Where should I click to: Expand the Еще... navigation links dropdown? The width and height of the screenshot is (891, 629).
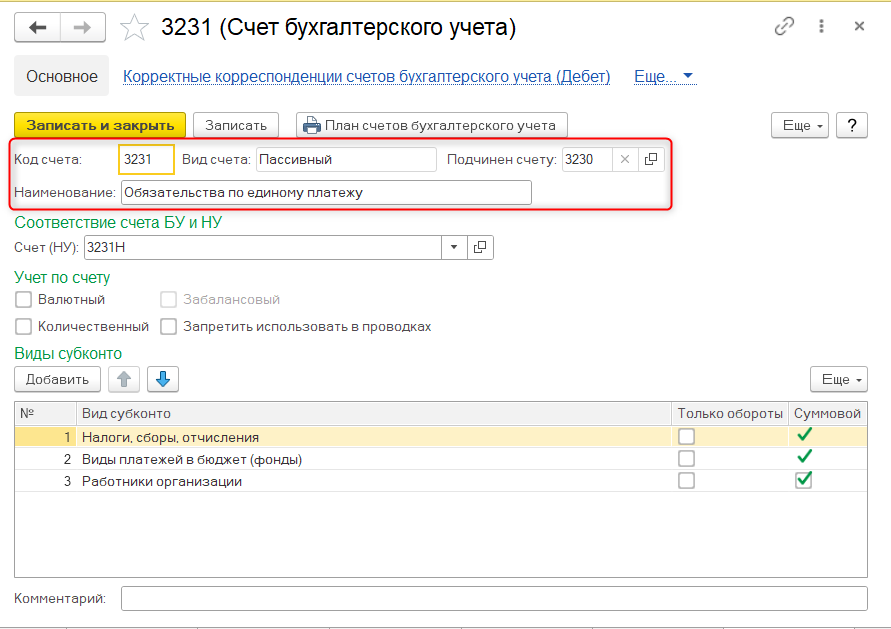click(665, 76)
